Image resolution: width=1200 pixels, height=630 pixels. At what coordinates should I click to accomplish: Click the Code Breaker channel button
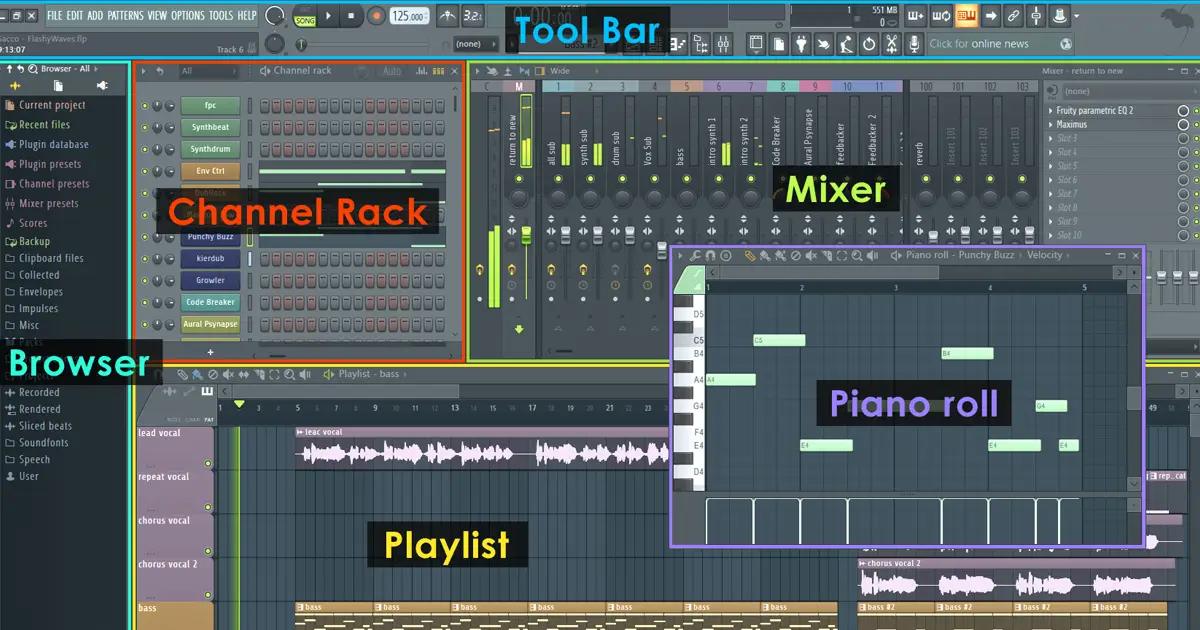[x=210, y=302]
